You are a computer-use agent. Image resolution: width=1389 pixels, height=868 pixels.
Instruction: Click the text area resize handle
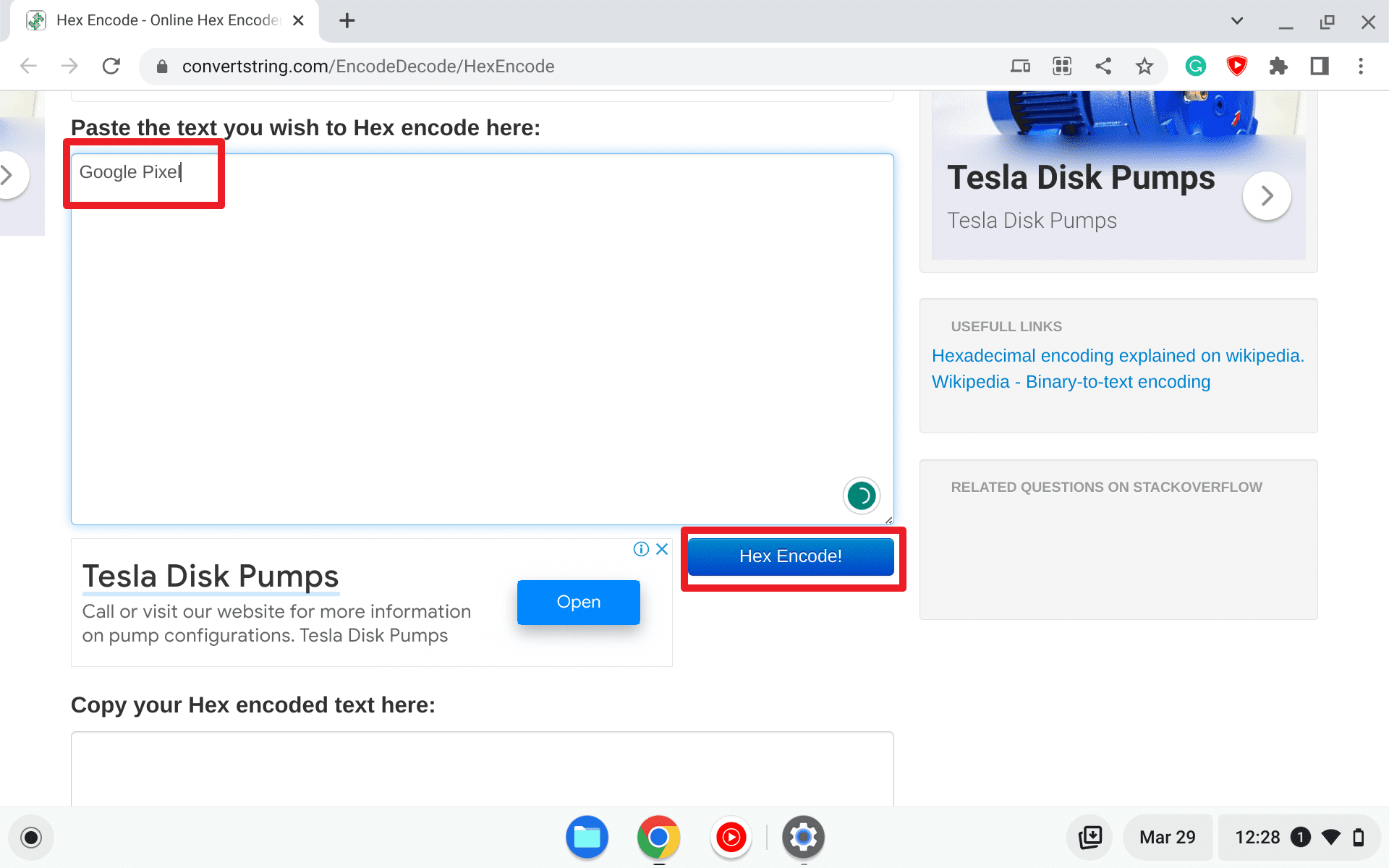pyautogui.click(x=888, y=519)
